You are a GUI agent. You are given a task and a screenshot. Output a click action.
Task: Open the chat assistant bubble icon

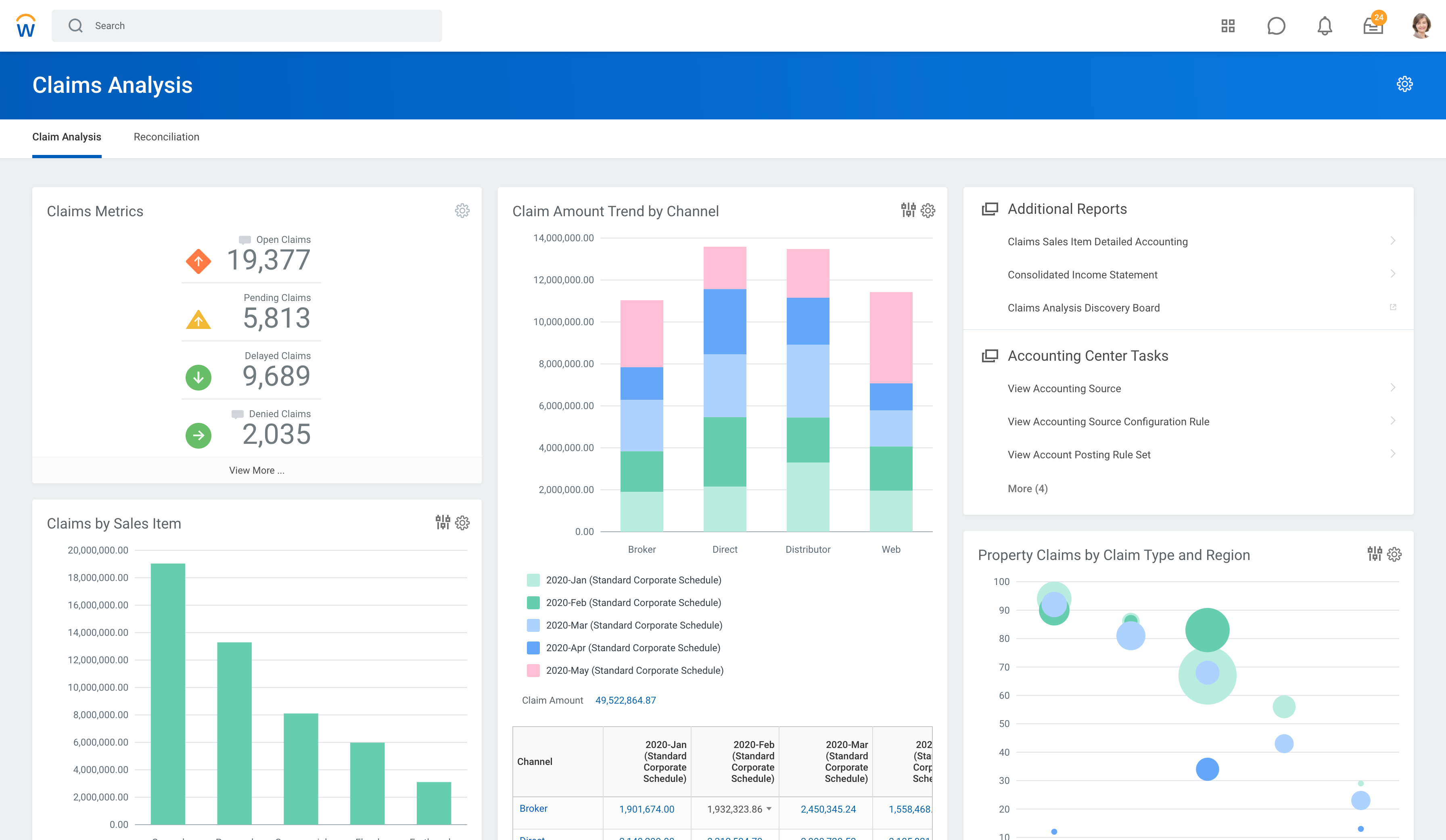(1276, 26)
